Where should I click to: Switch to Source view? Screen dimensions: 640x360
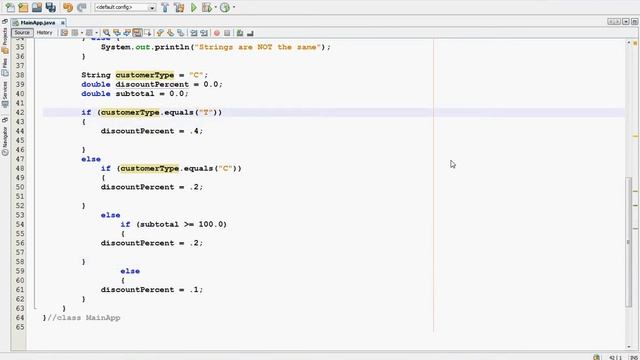[22, 33]
